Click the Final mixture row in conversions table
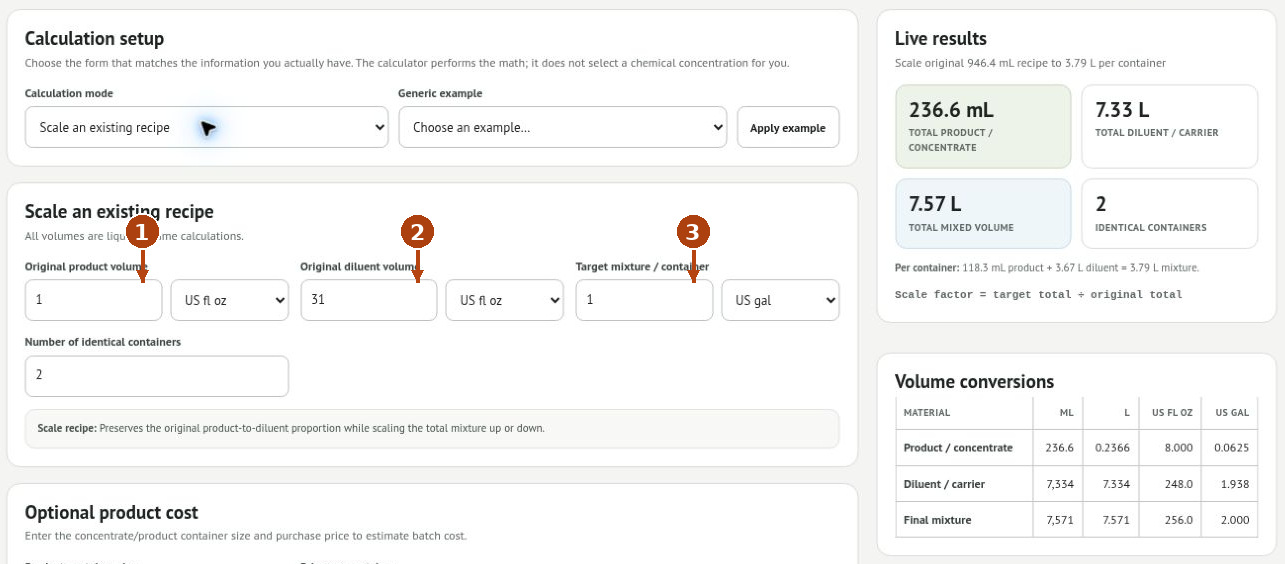The image size is (1285, 564). (x=1076, y=520)
